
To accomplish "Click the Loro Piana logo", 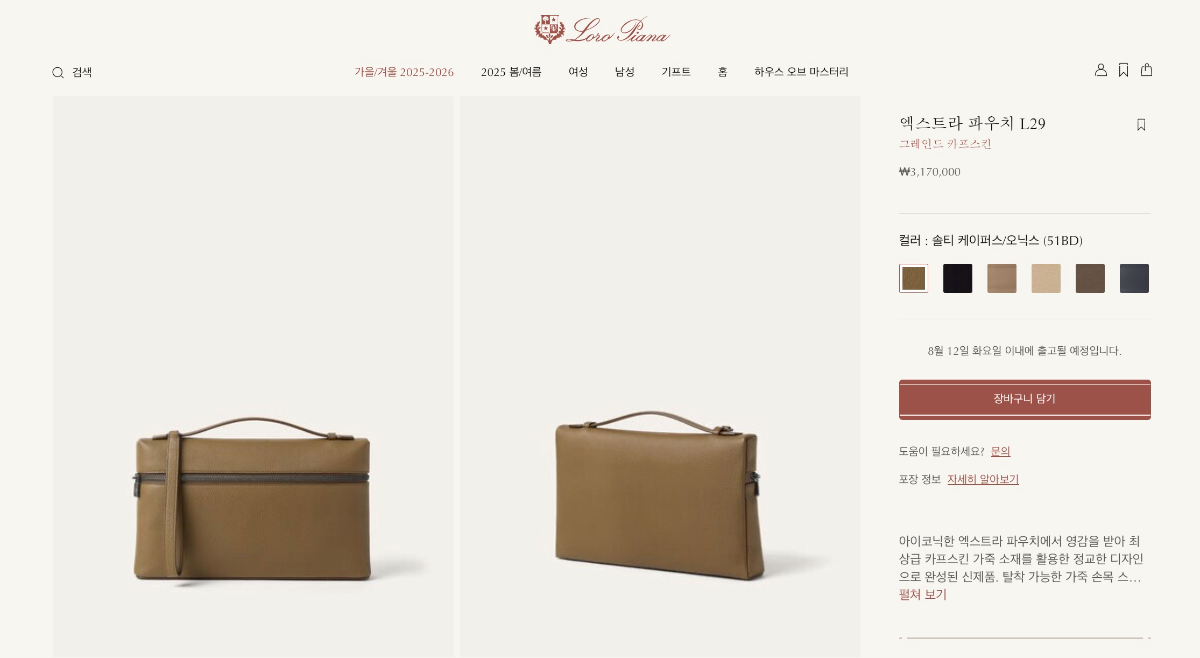I will (x=601, y=29).
